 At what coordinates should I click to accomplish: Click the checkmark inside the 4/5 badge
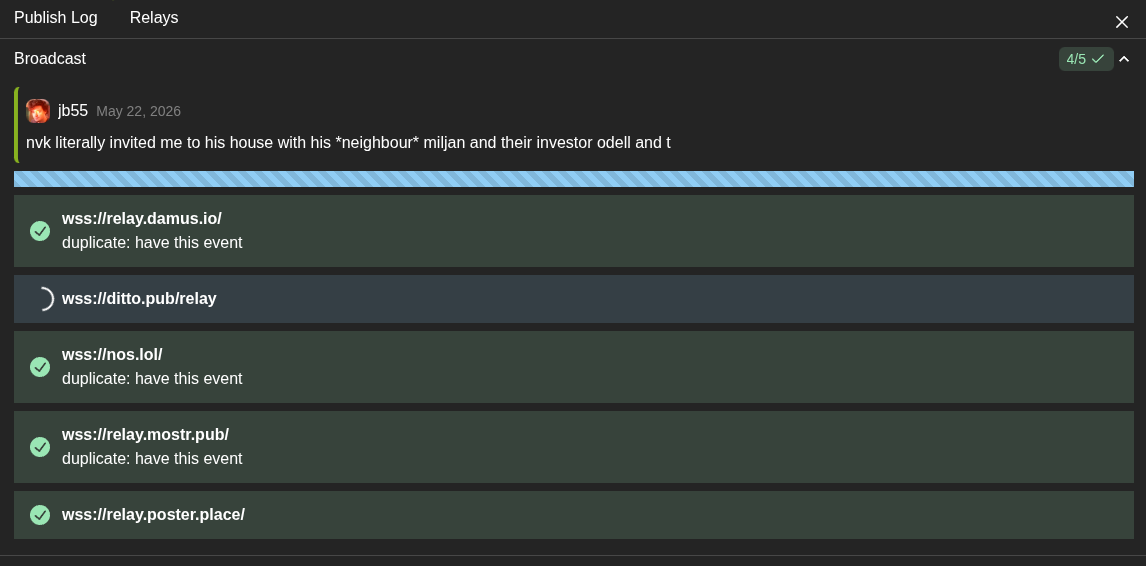pyautogui.click(x=1098, y=59)
